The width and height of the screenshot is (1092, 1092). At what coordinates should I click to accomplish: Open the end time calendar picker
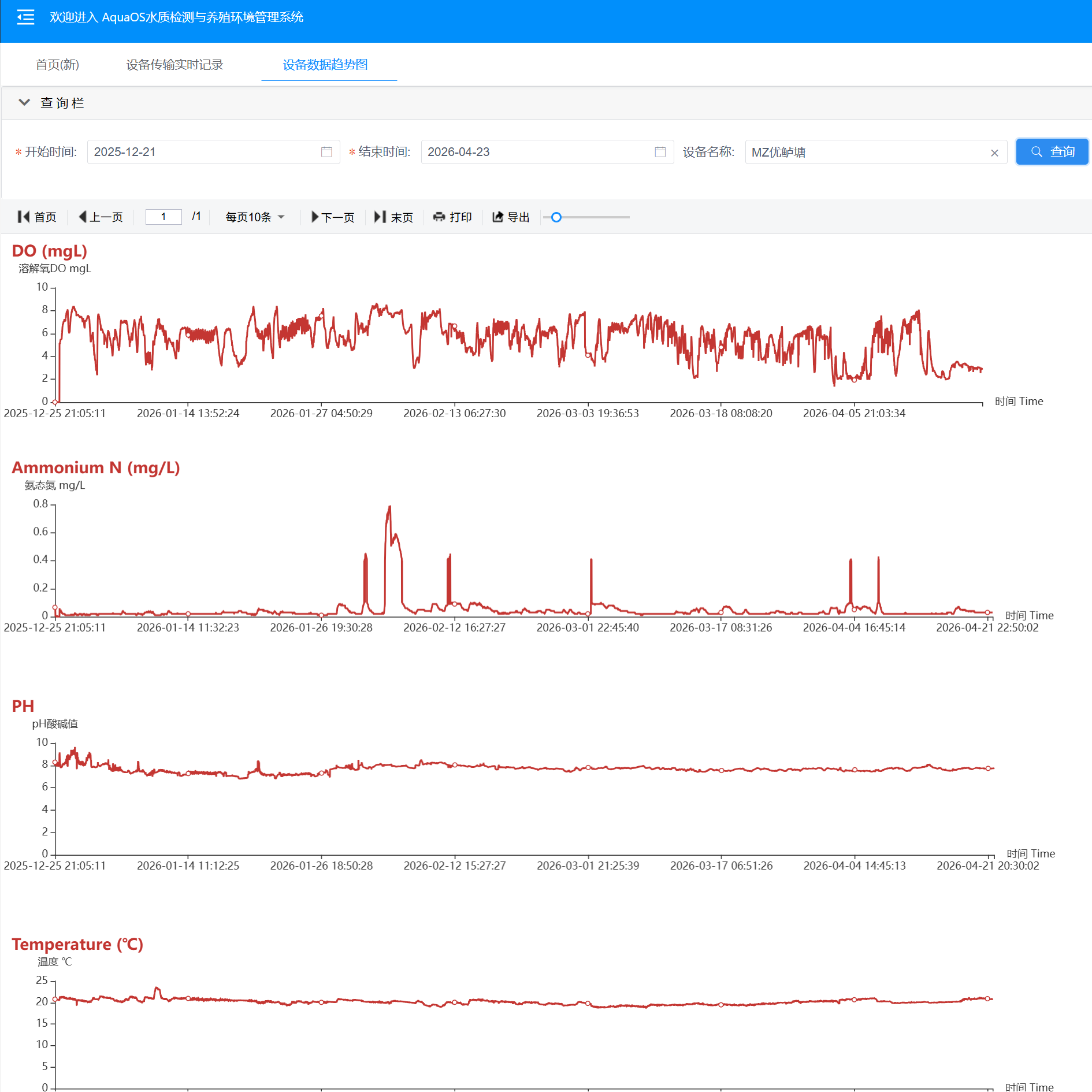[x=660, y=152]
